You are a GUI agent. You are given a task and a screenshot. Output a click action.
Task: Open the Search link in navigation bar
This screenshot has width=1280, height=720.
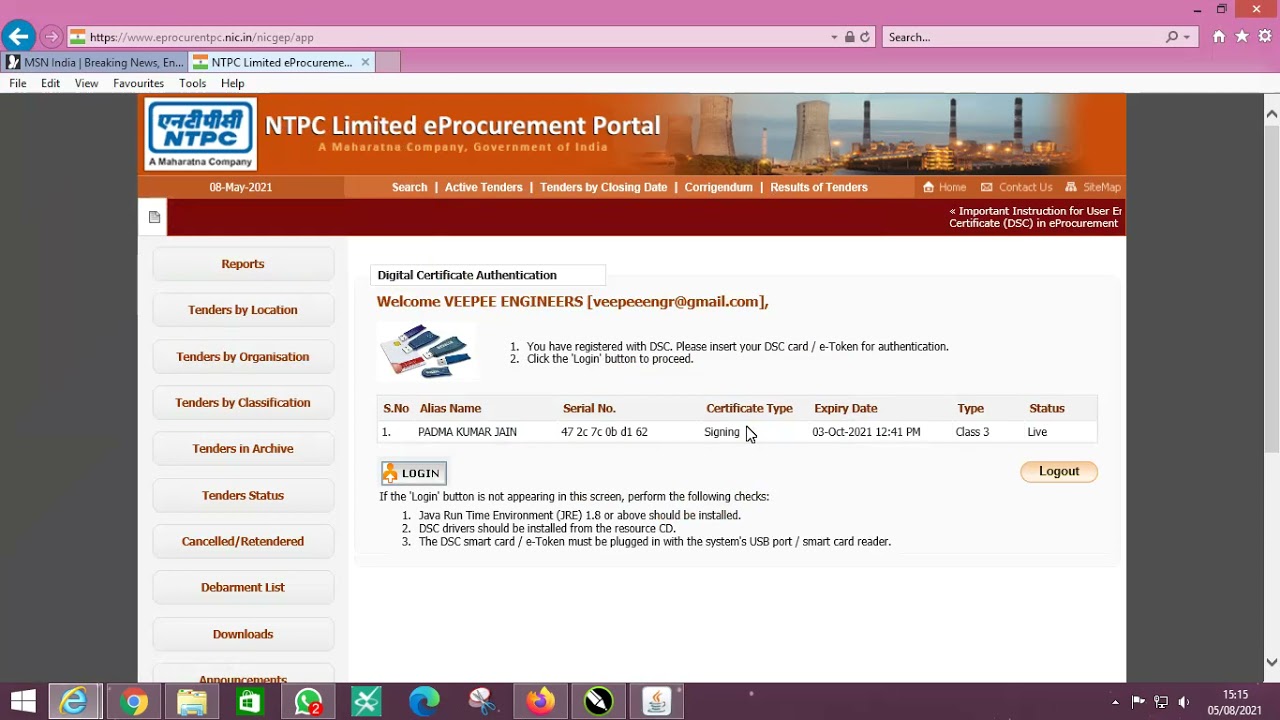(409, 187)
